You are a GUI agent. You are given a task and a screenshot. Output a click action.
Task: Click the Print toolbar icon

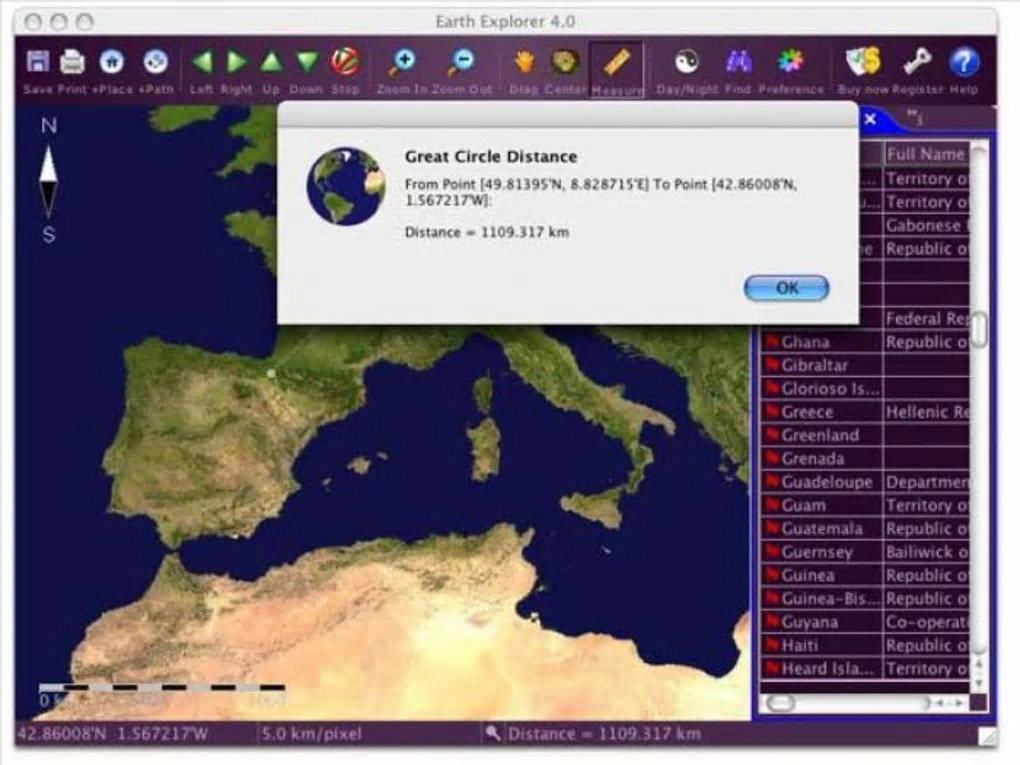pos(72,62)
